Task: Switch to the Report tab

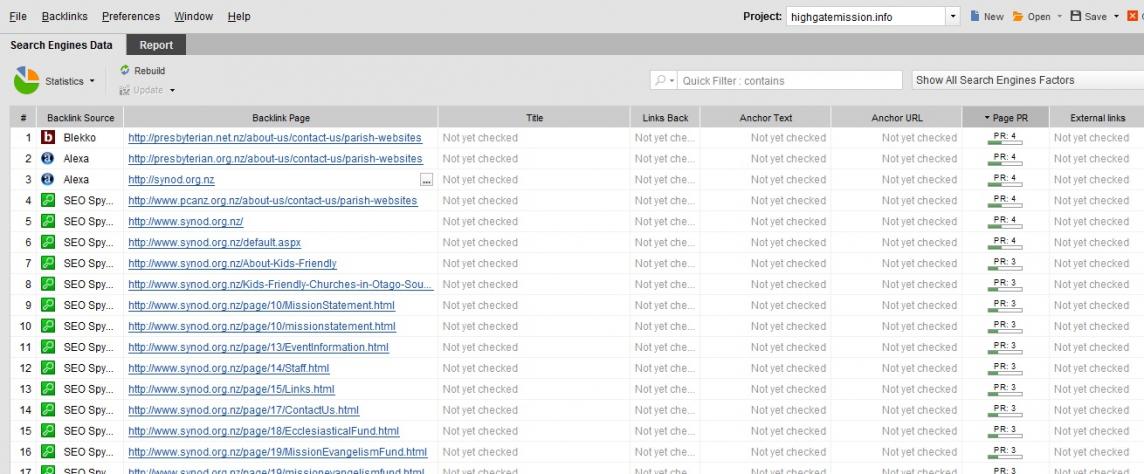Action: [156, 45]
